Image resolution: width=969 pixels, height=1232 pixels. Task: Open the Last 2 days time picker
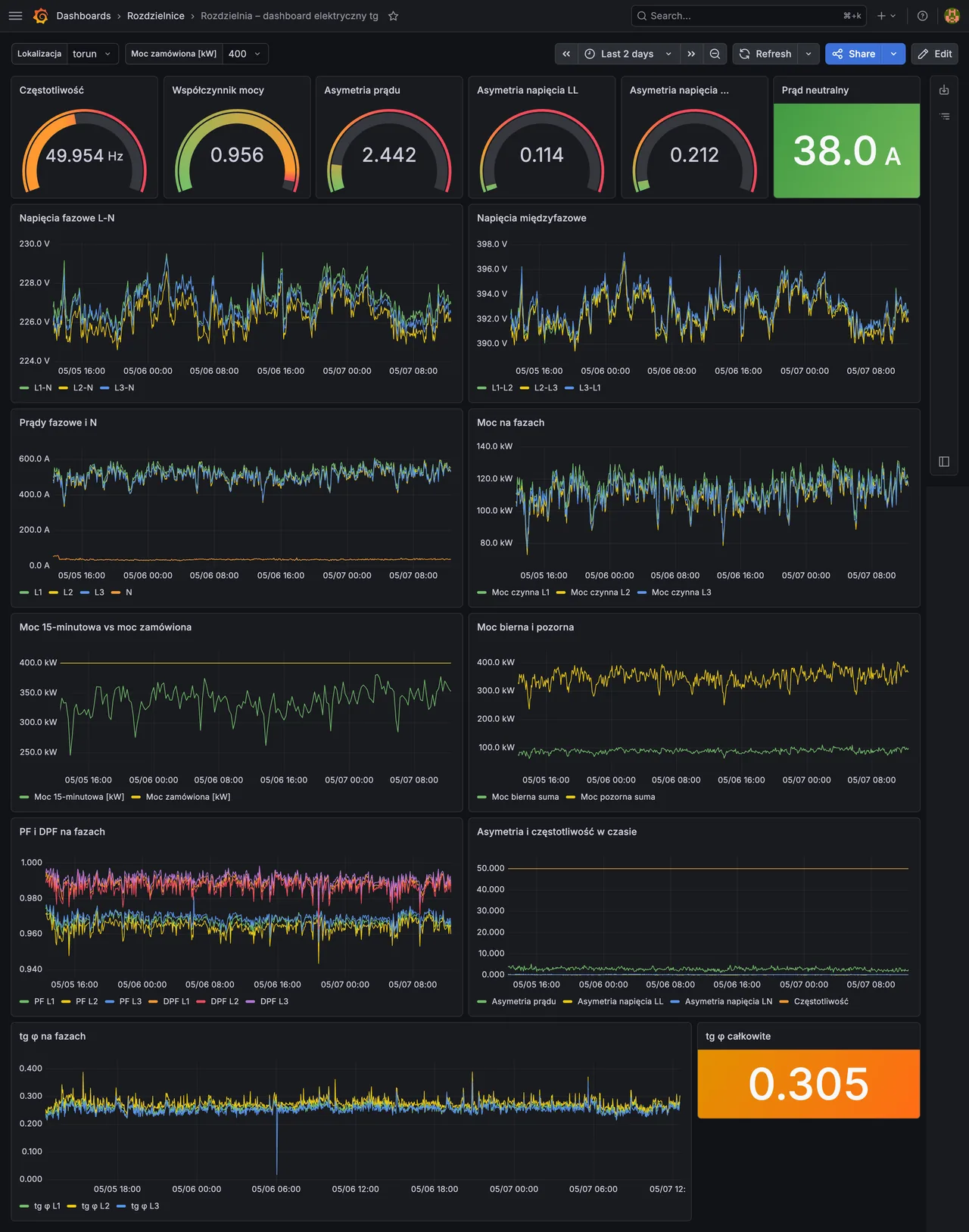click(x=628, y=54)
